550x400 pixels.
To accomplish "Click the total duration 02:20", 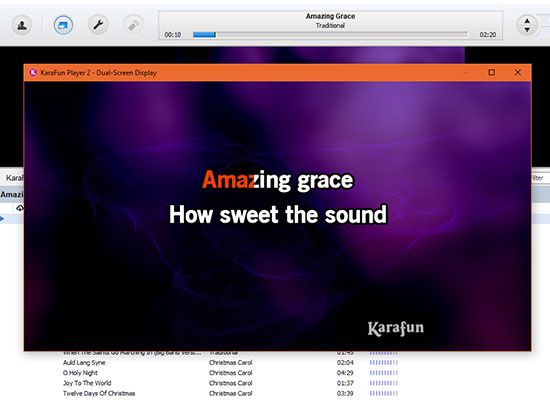I will 488,34.
